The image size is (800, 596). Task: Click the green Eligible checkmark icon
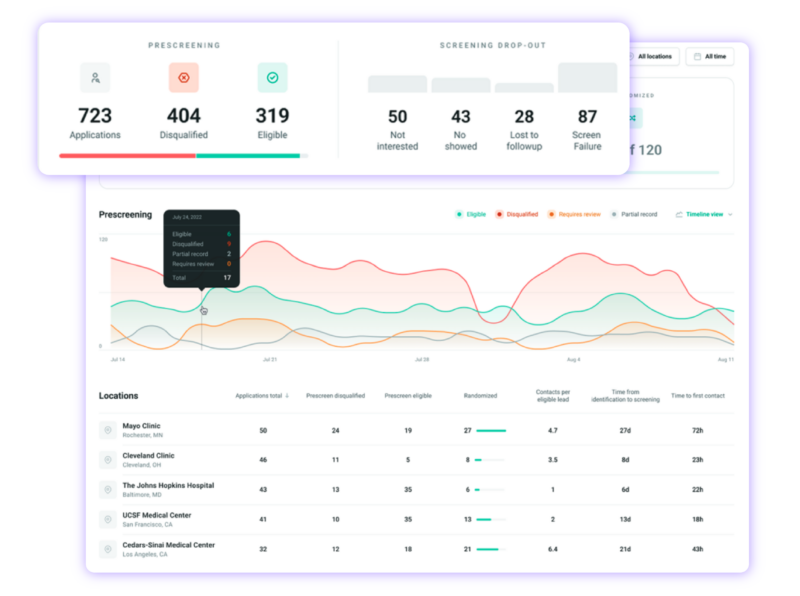274,76
